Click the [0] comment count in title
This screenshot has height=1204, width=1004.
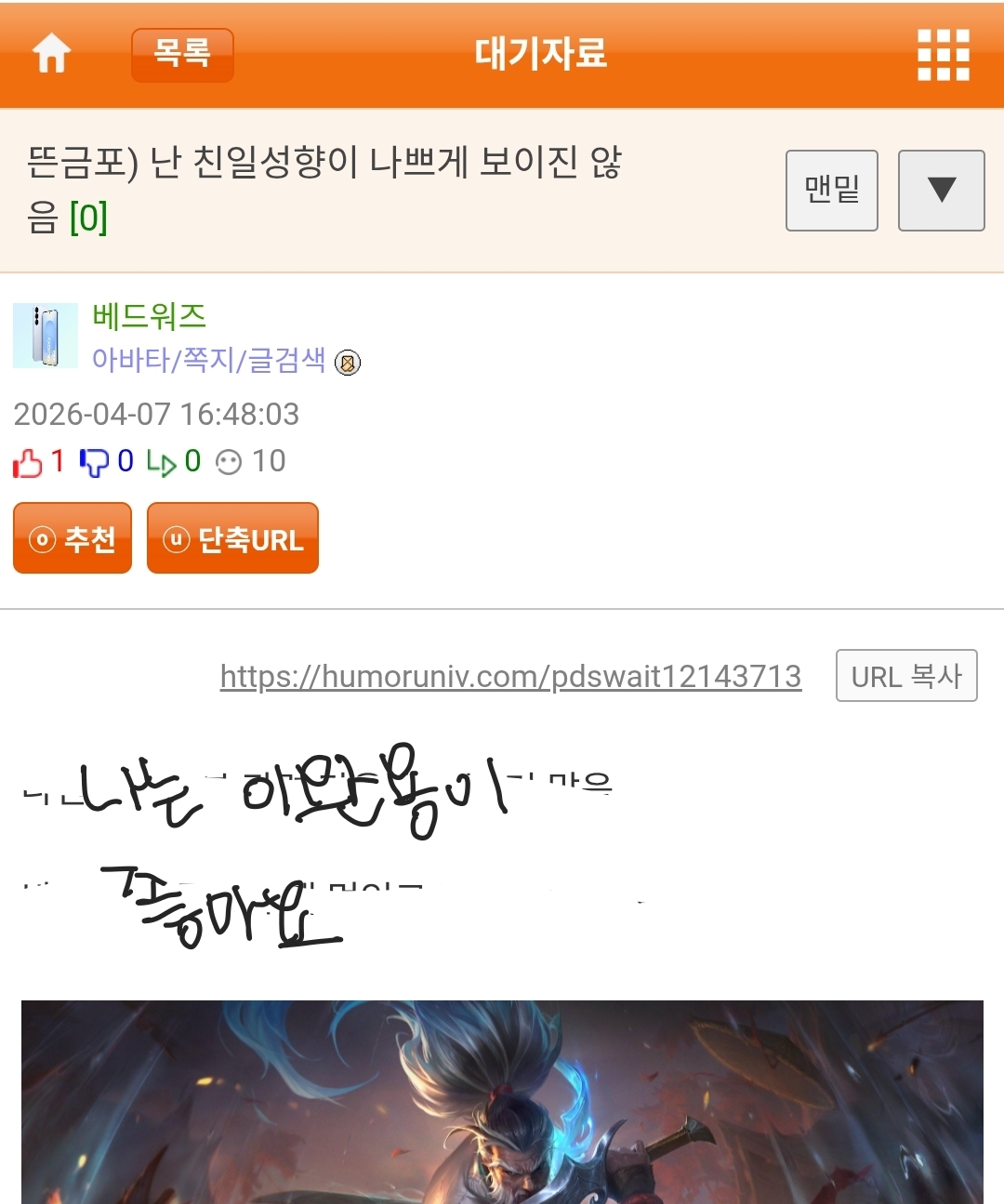tap(88, 218)
